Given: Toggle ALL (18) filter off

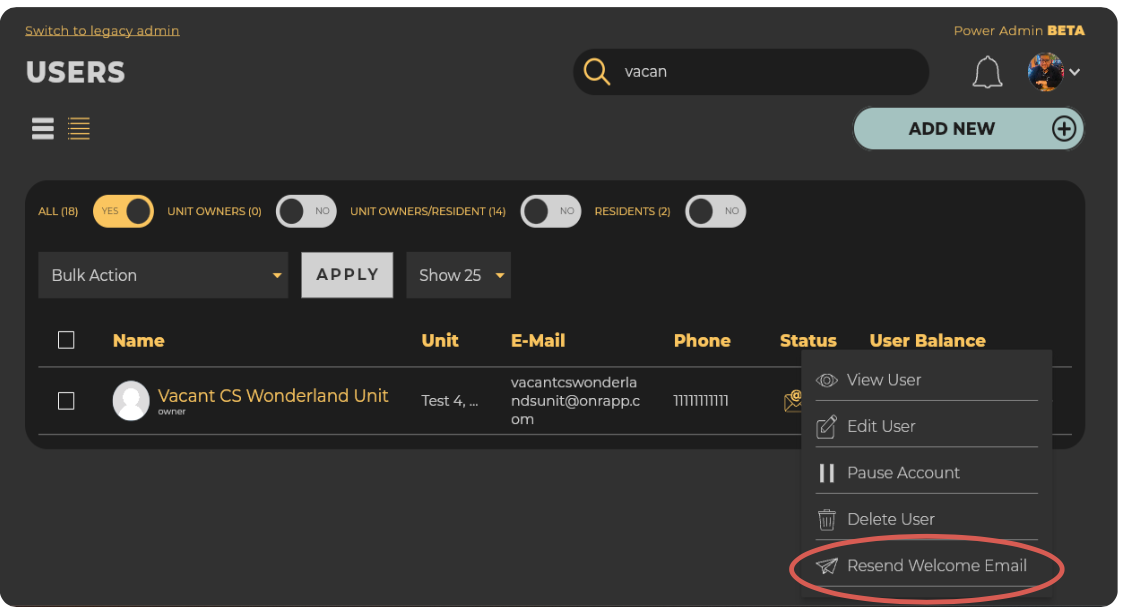Looking at the screenshot, I should click(x=123, y=211).
